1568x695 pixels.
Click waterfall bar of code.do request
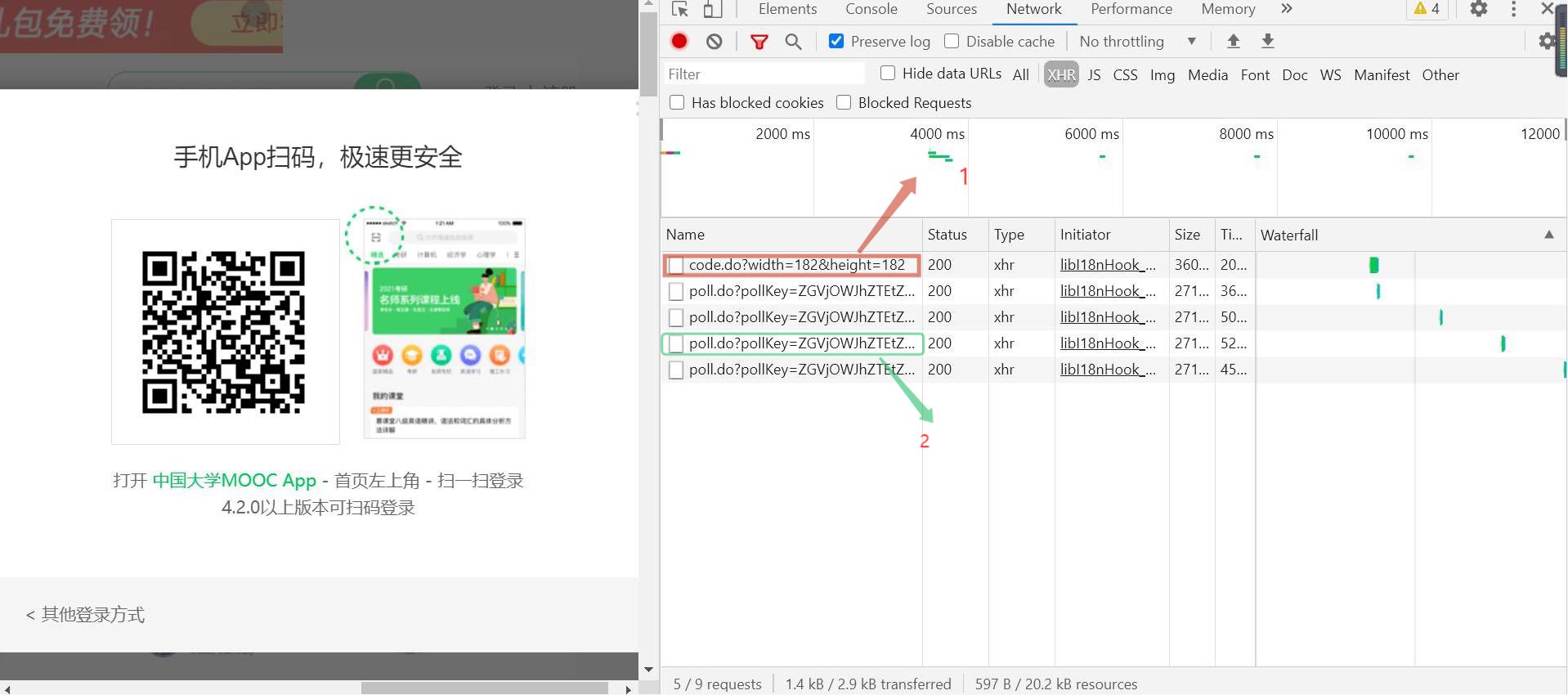point(1374,265)
